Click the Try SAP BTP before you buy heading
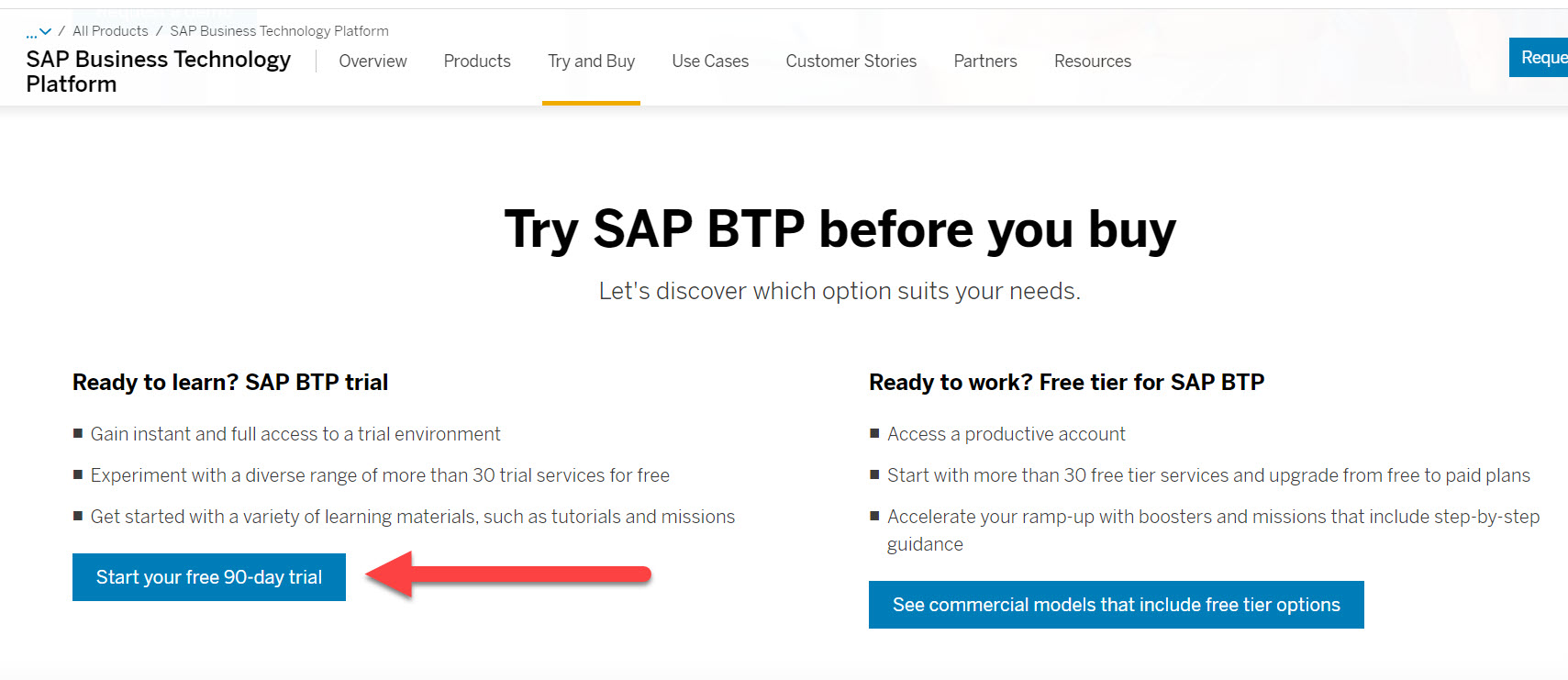This screenshot has width=1568, height=680. pyautogui.click(x=840, y=229)
